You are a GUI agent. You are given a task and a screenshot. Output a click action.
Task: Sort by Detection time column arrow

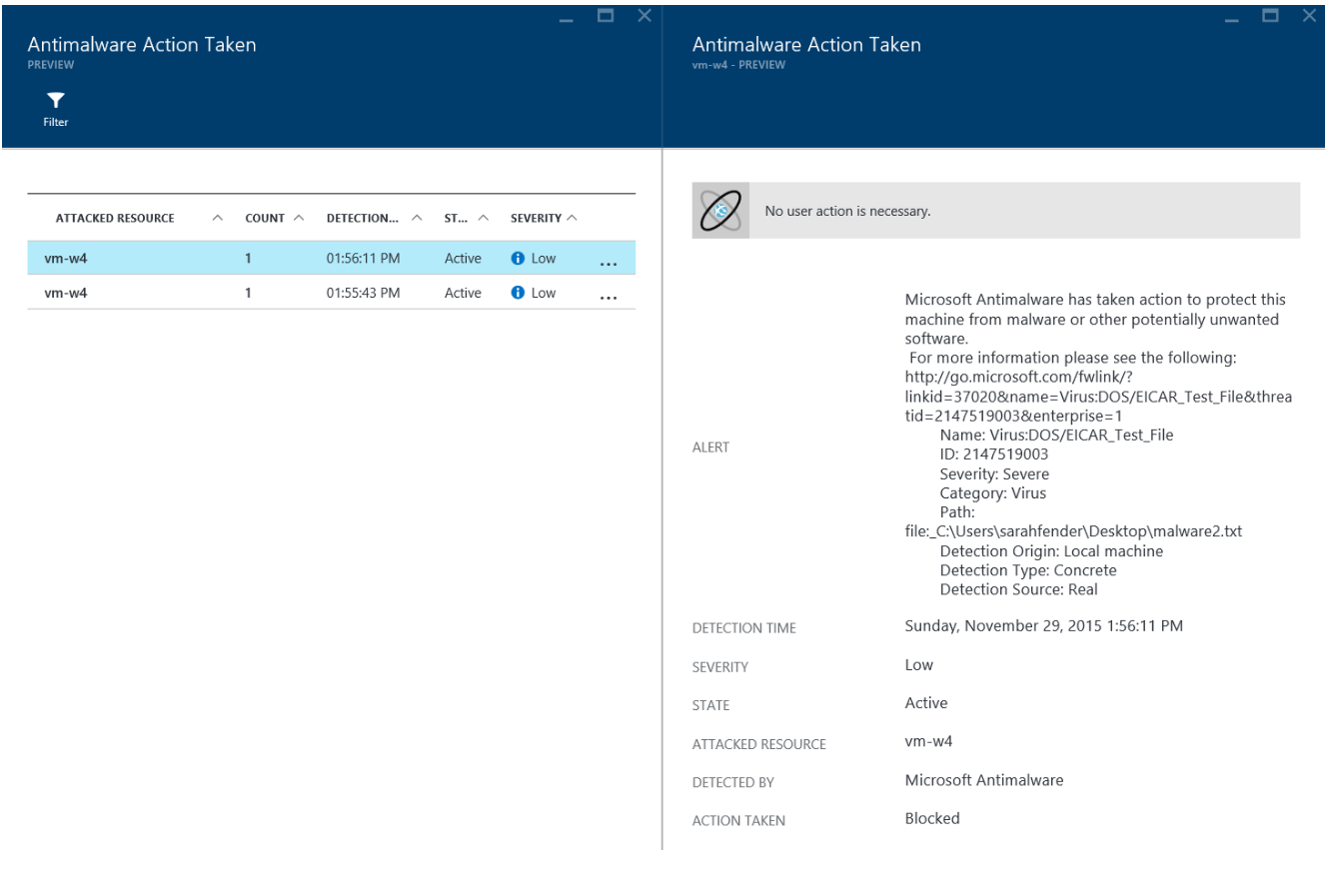(417, 218)
